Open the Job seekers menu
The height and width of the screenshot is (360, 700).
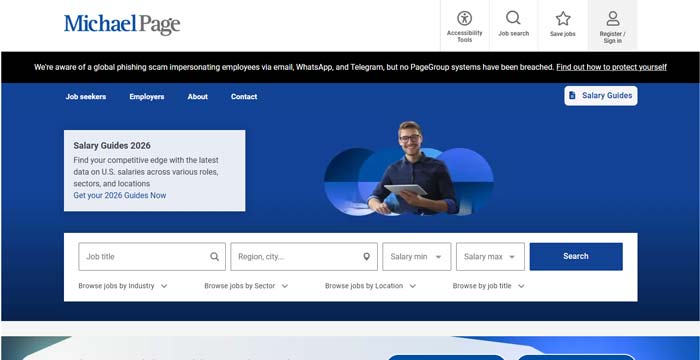click(x=86, y=96)
